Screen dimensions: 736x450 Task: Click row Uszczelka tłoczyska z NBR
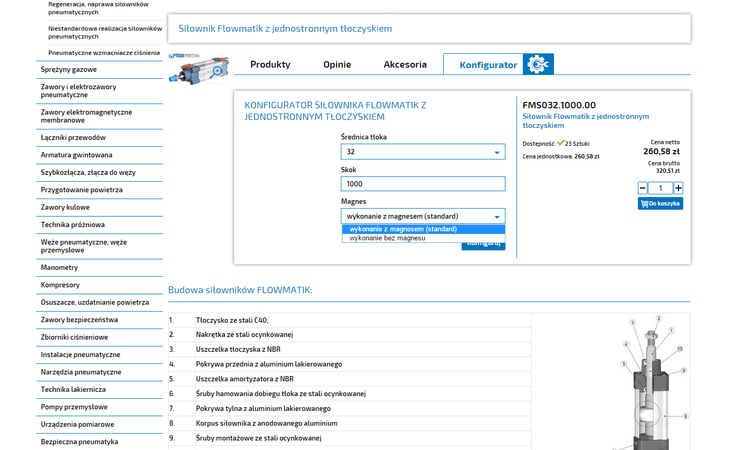point(350,349)
